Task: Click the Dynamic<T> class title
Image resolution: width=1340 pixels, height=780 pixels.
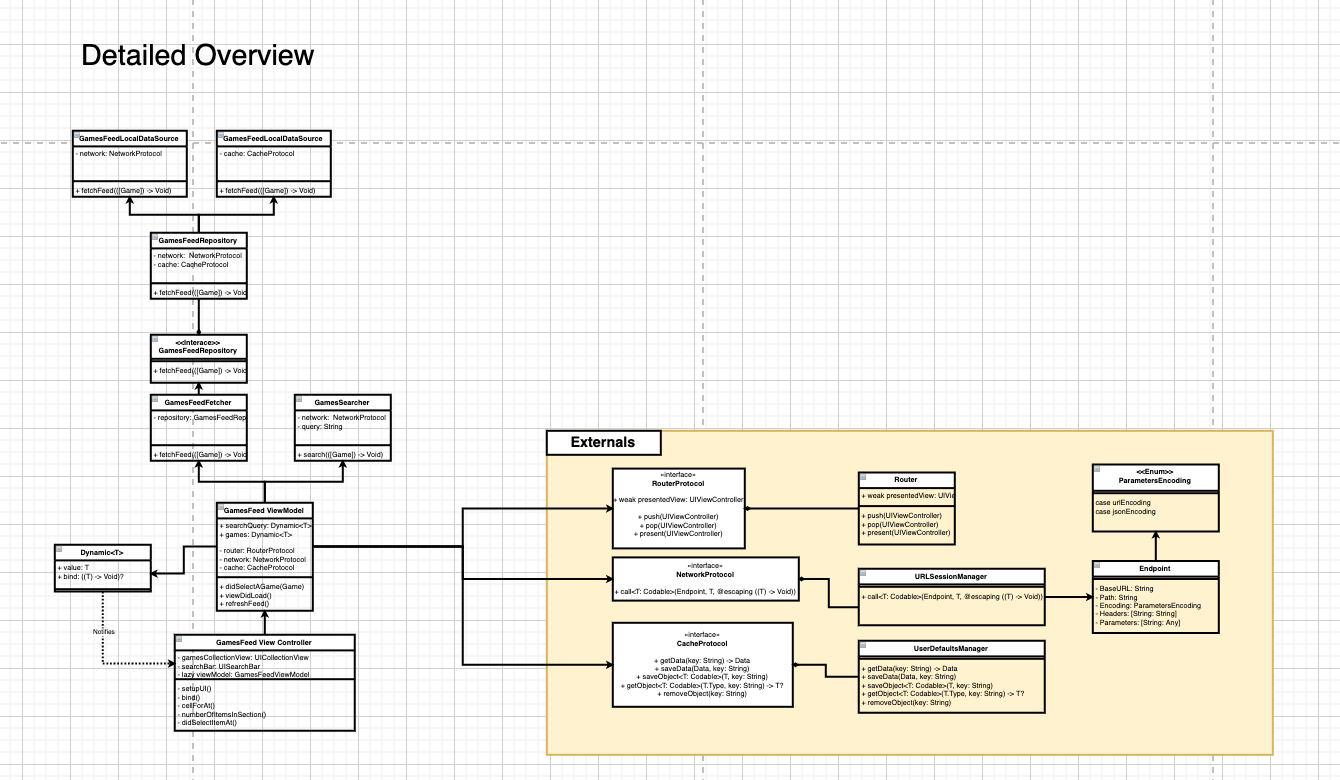Action: (102, 552)
